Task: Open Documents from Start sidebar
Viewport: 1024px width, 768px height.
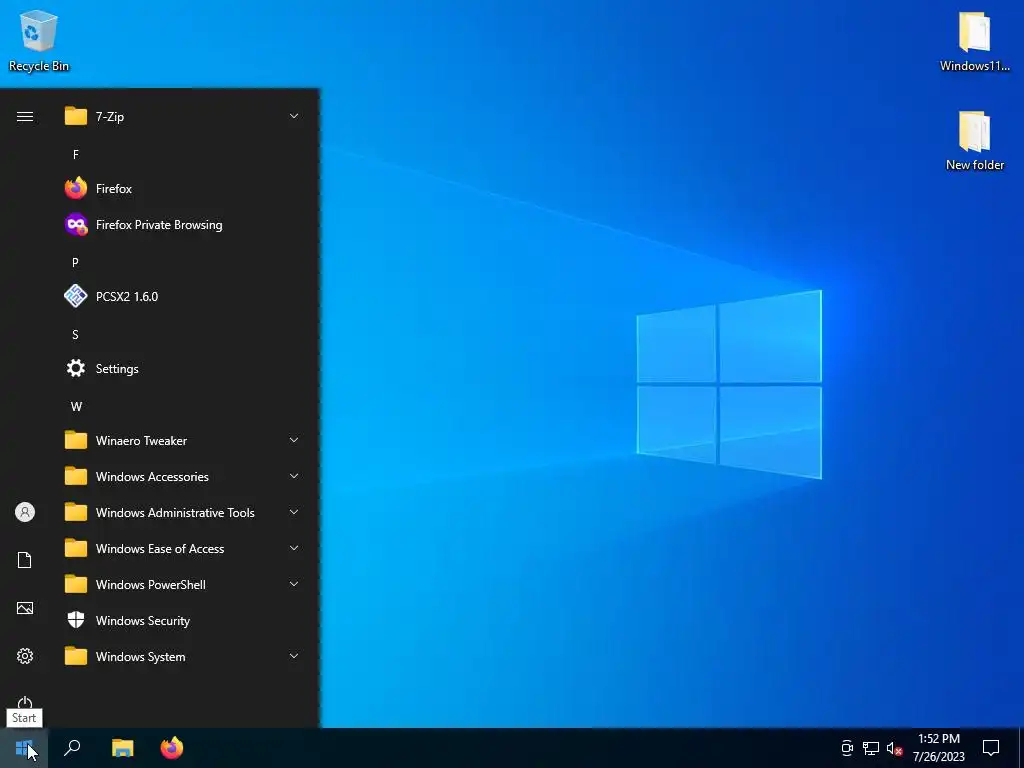Action: [25, 560]
